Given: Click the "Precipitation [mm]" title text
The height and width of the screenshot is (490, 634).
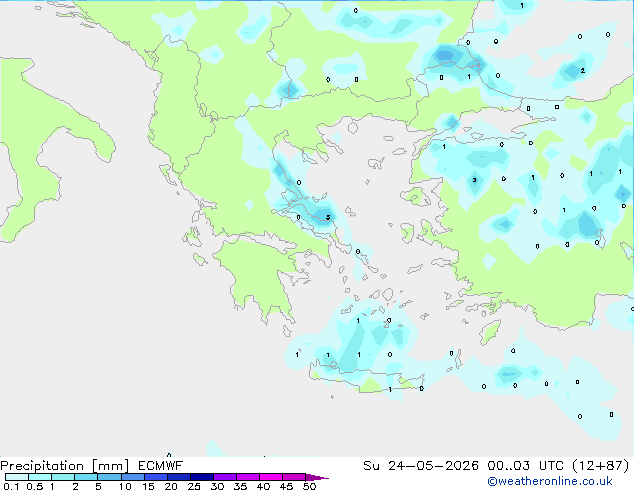Looking at the screenshot, I should (x=65, y=466).
